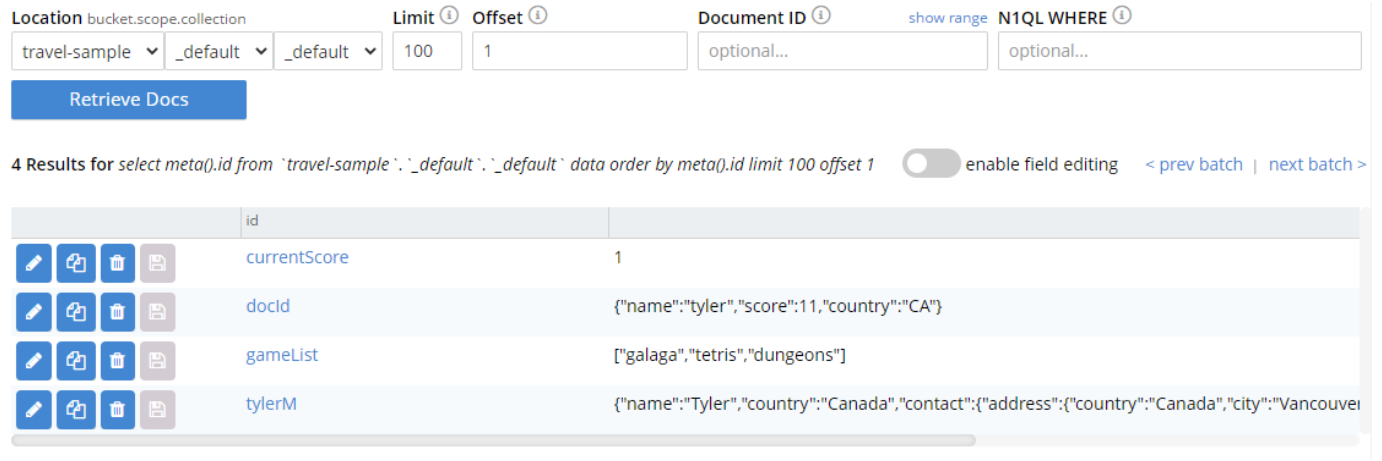Viewport: 1382px width, 461px height.
Task: Edit the gameList document with pencil icon
Action: tap(34, 360)
